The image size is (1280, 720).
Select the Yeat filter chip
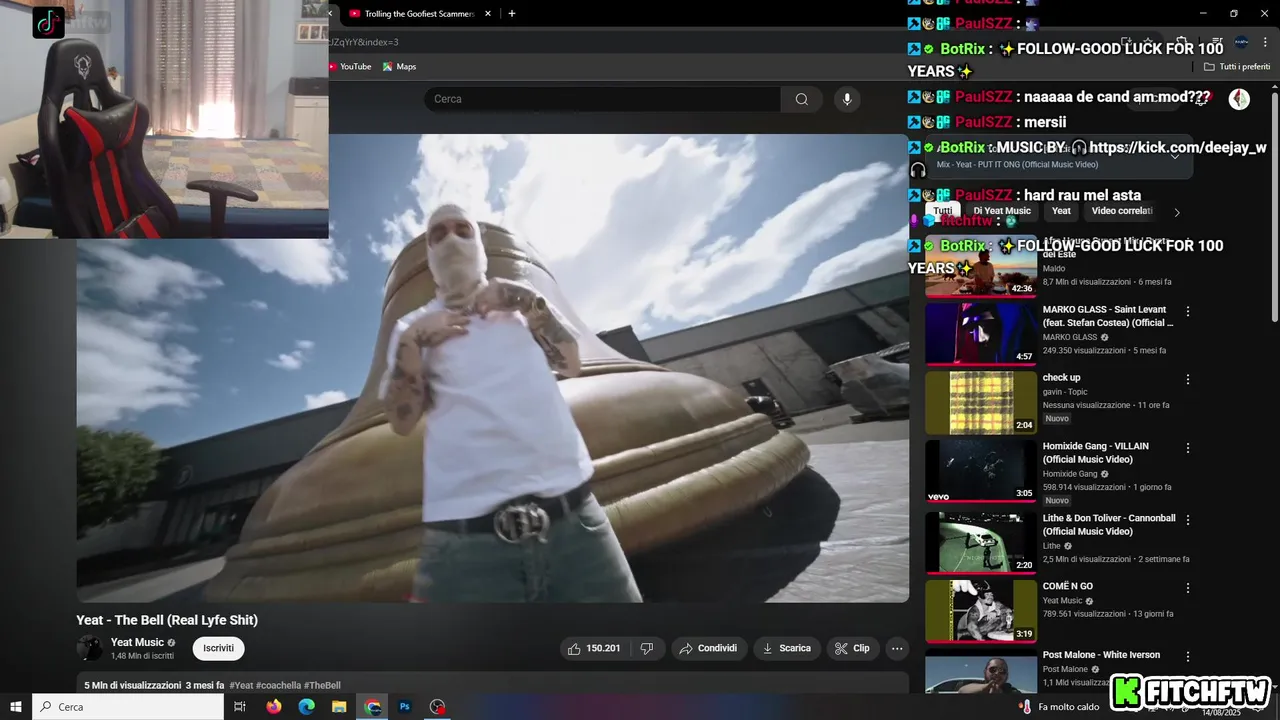pos(1061,211)
